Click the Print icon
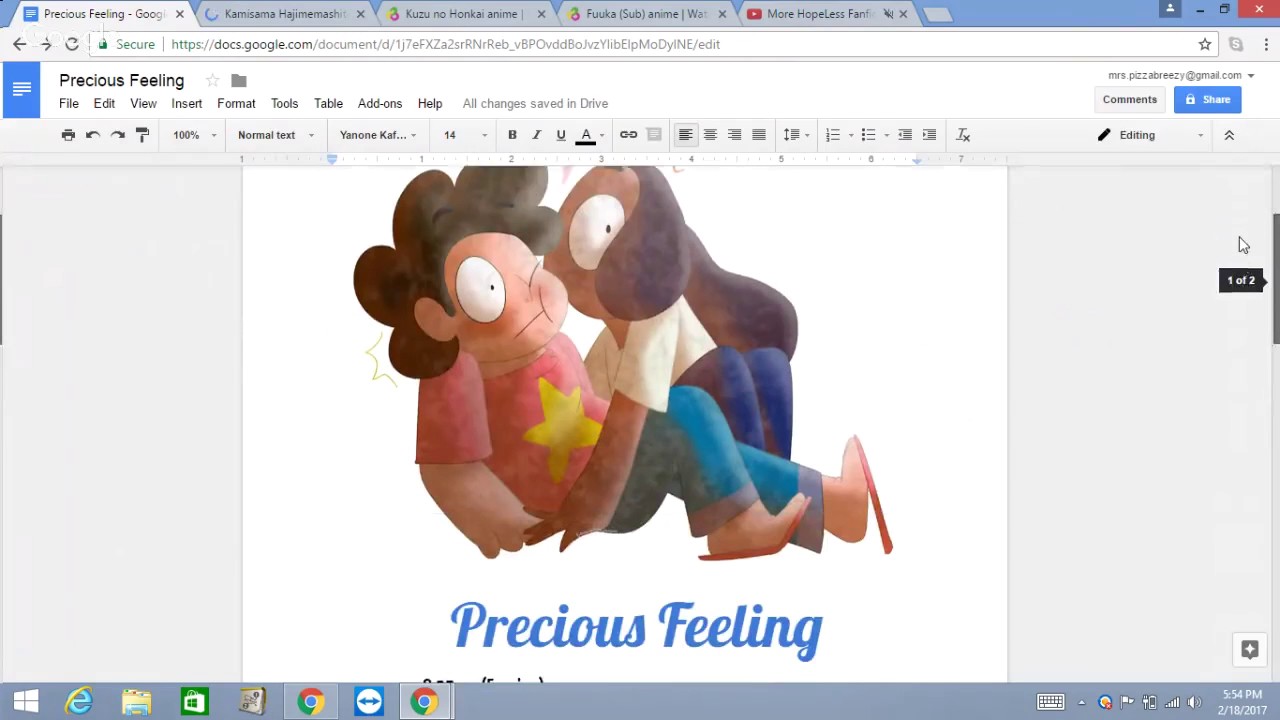The width and height of the screenshot is (1280, 720). tap(68, 135)
